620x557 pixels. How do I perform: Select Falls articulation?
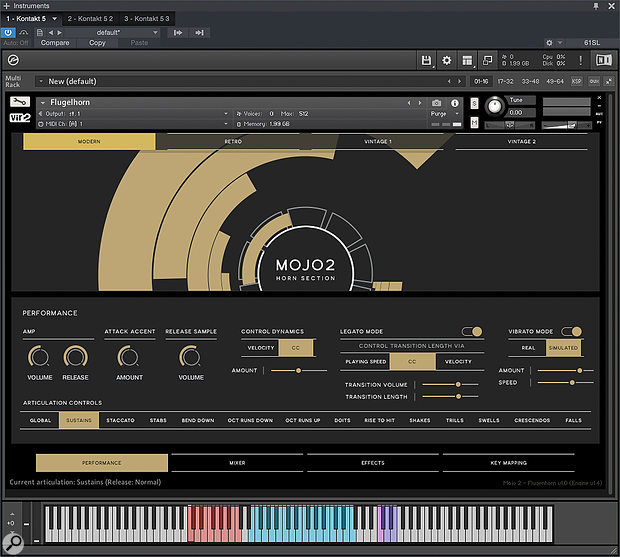coord(573,420)
